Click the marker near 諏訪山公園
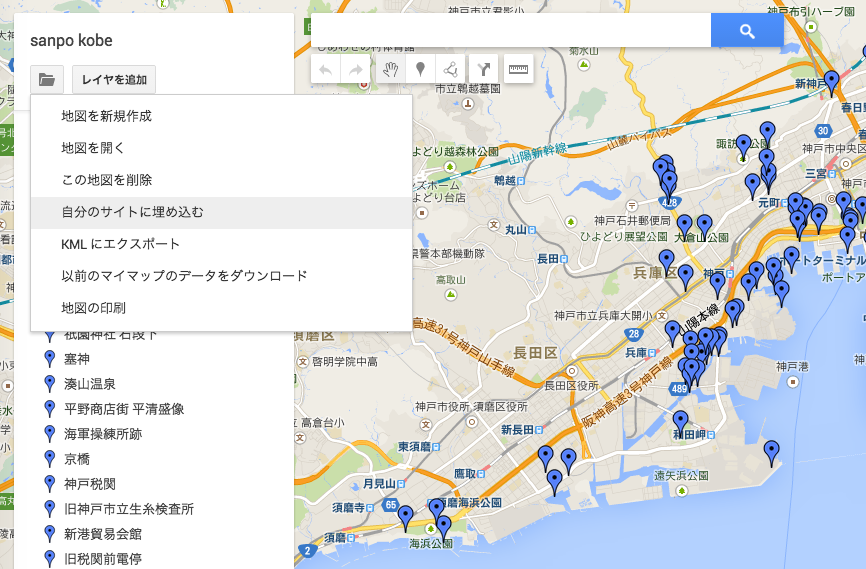Image resolution: width=866 pixels, height=569 pixels. [743, 146]
